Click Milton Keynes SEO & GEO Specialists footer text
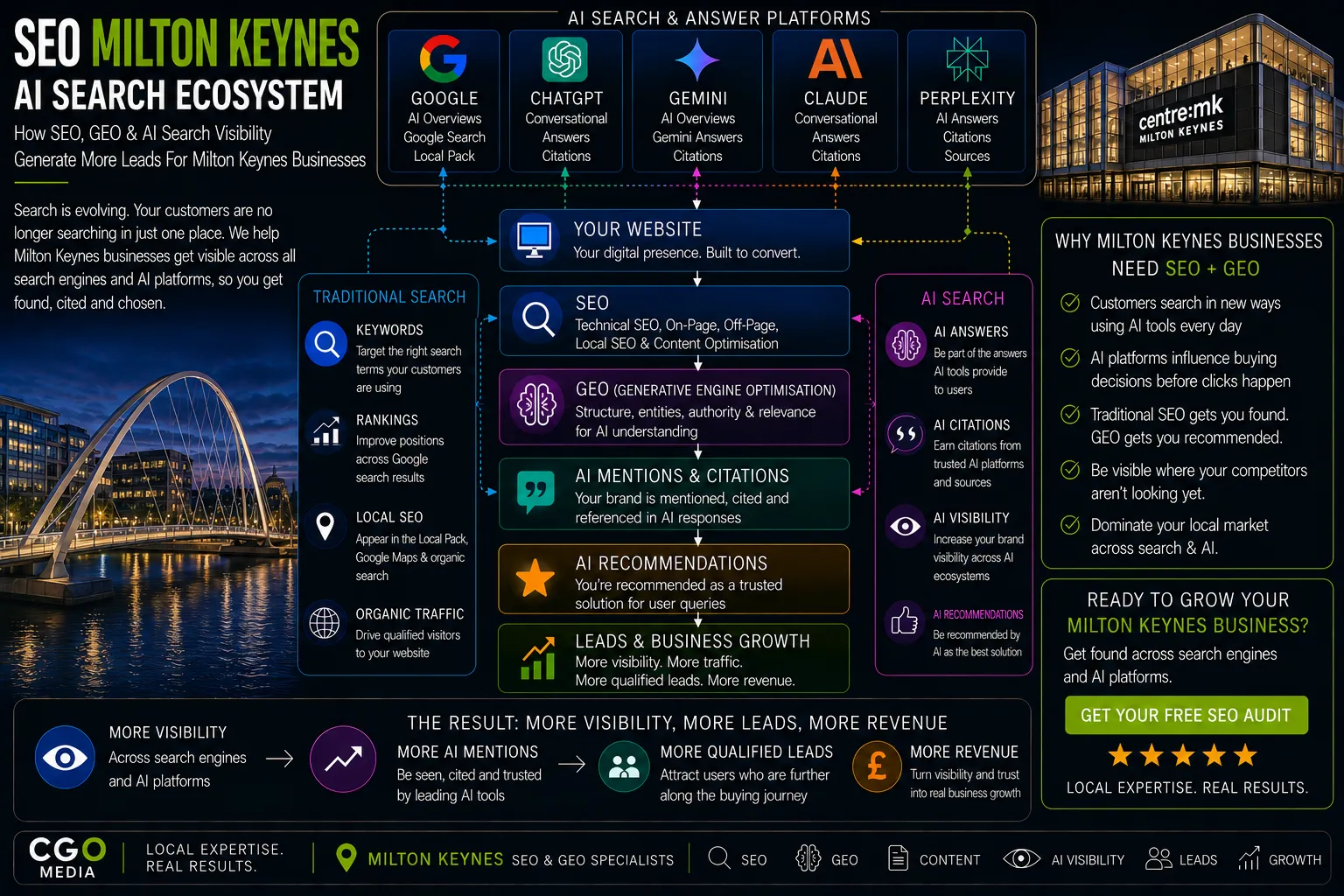 pos(521,859)
